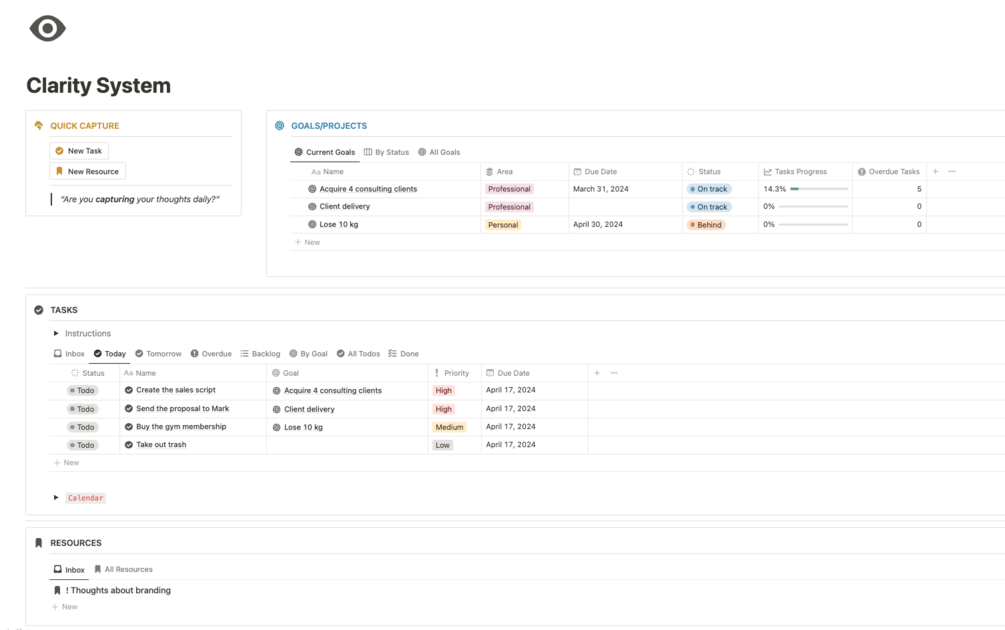The height and width of the screenshot is (630, 1005).
Task: Open the goals view options with the ellipsis
Action: coord(951,170)
